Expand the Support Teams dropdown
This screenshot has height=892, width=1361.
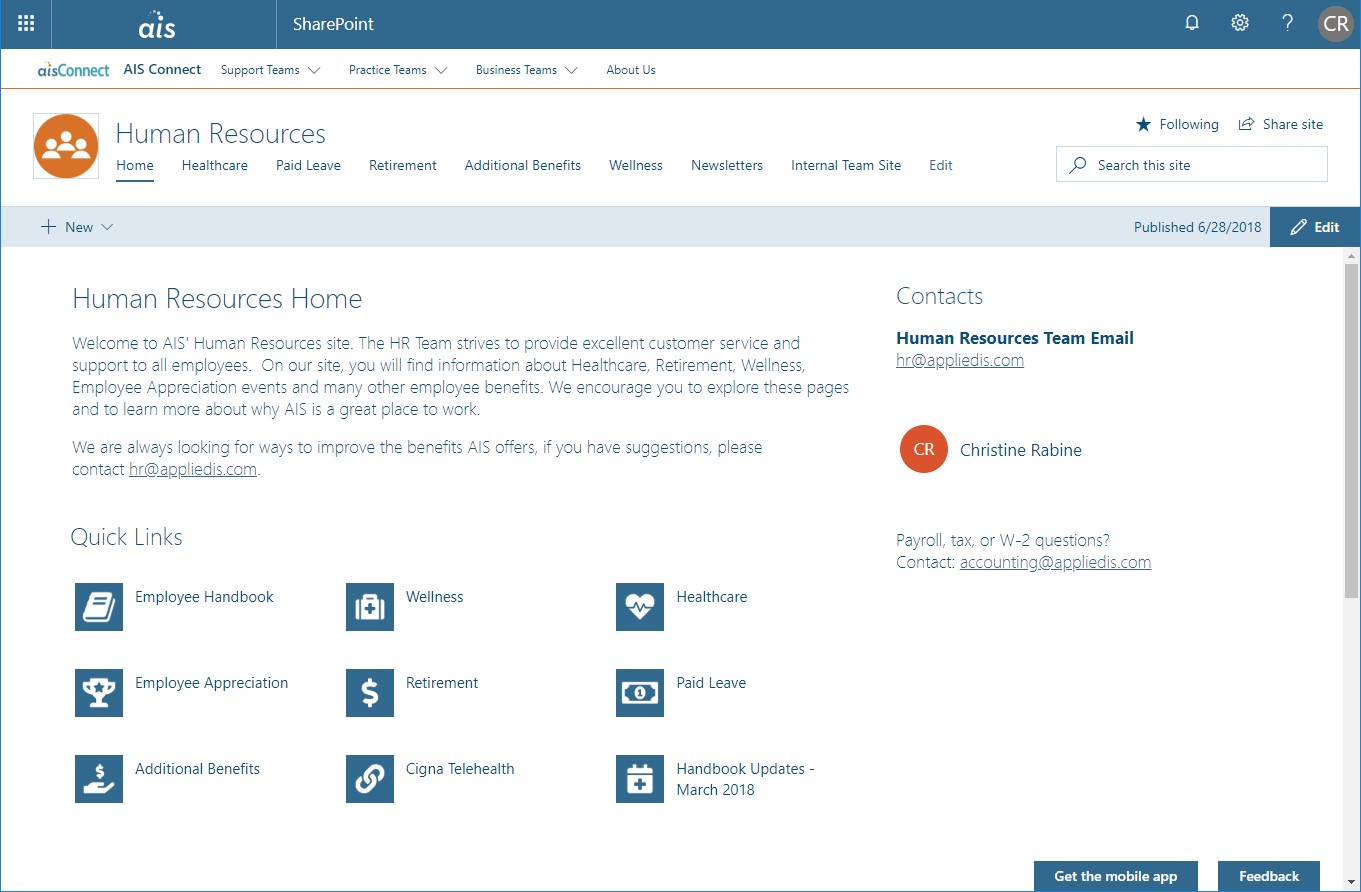(x=270, y=70)
